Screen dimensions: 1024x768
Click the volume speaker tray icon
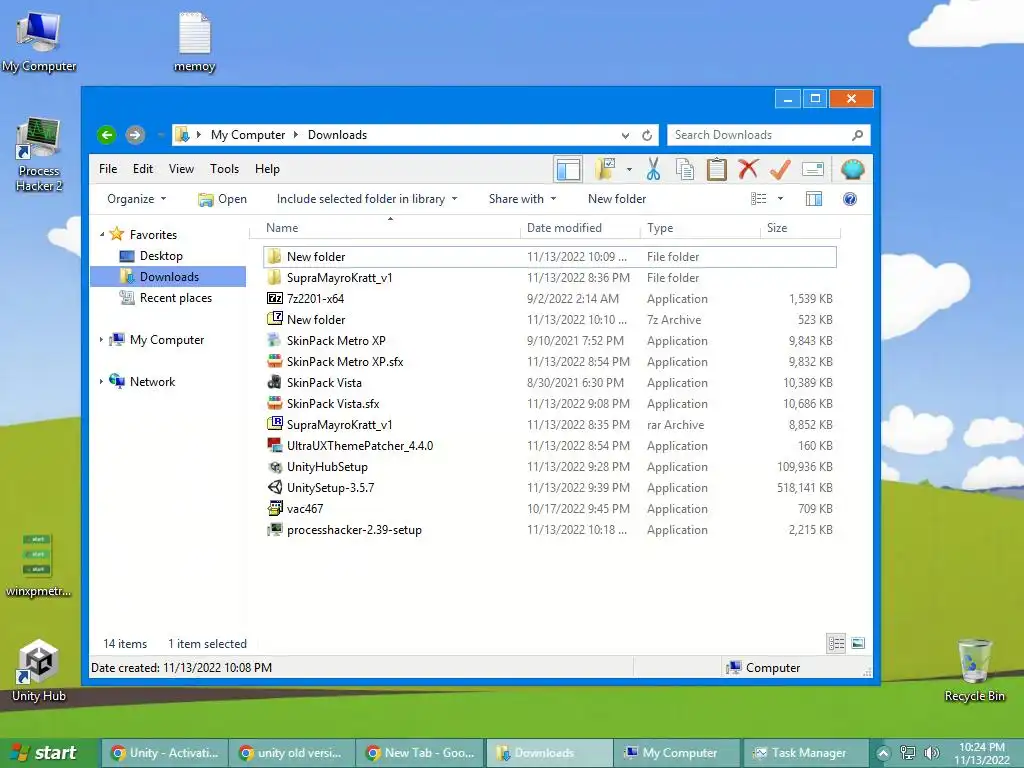coord(931,753)
